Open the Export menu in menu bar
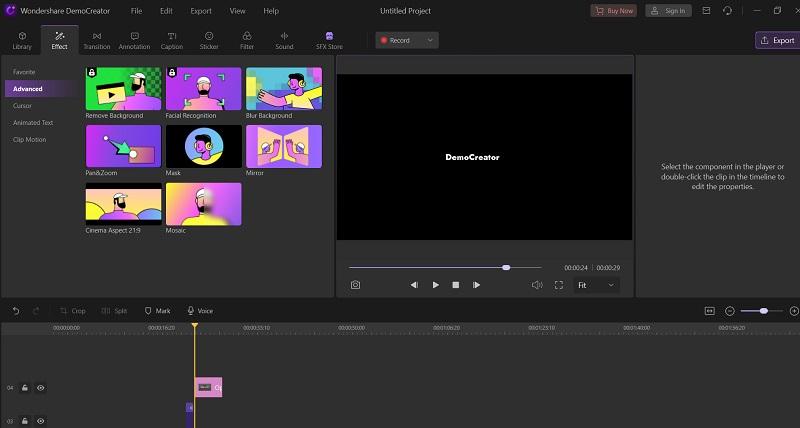800x428 pixels. (x=200, y=11)
